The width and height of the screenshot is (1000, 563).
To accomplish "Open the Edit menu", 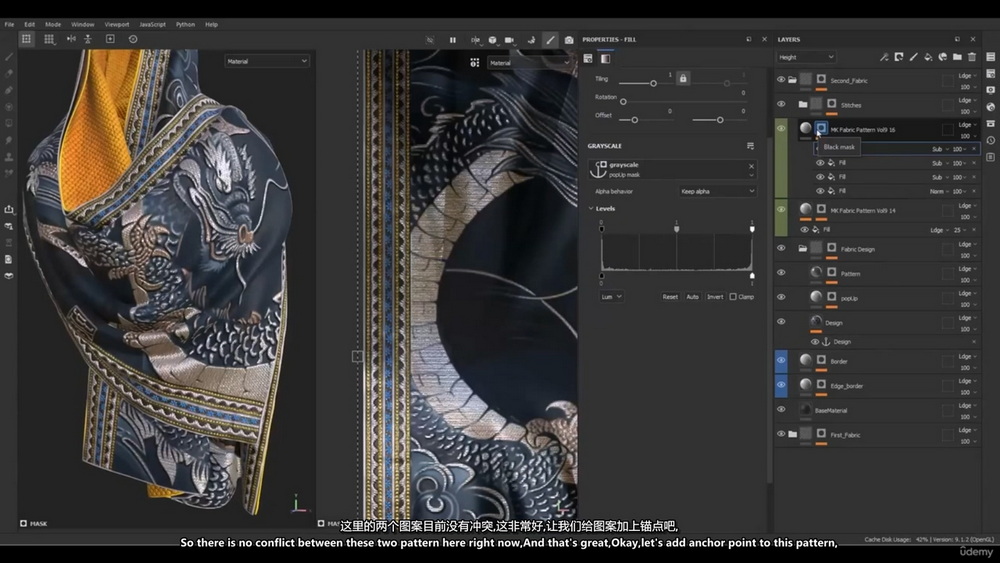I will 29,24.
